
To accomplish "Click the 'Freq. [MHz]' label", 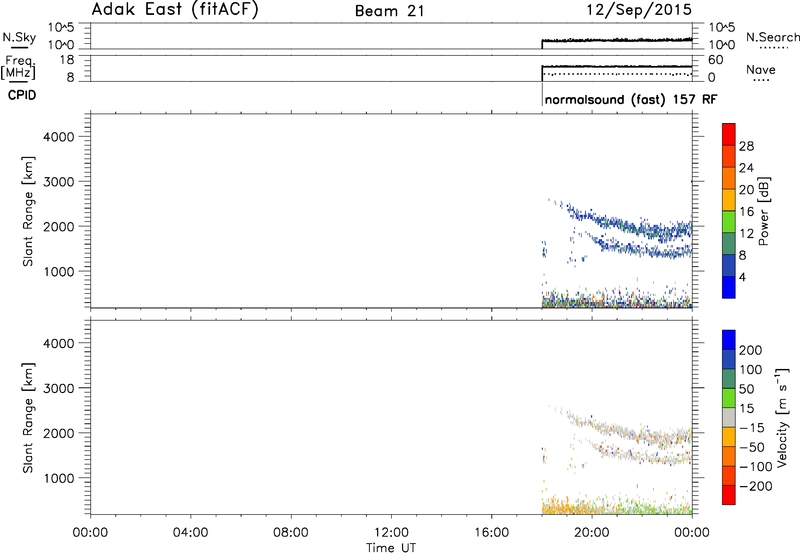I will click(x=18, y=67).
